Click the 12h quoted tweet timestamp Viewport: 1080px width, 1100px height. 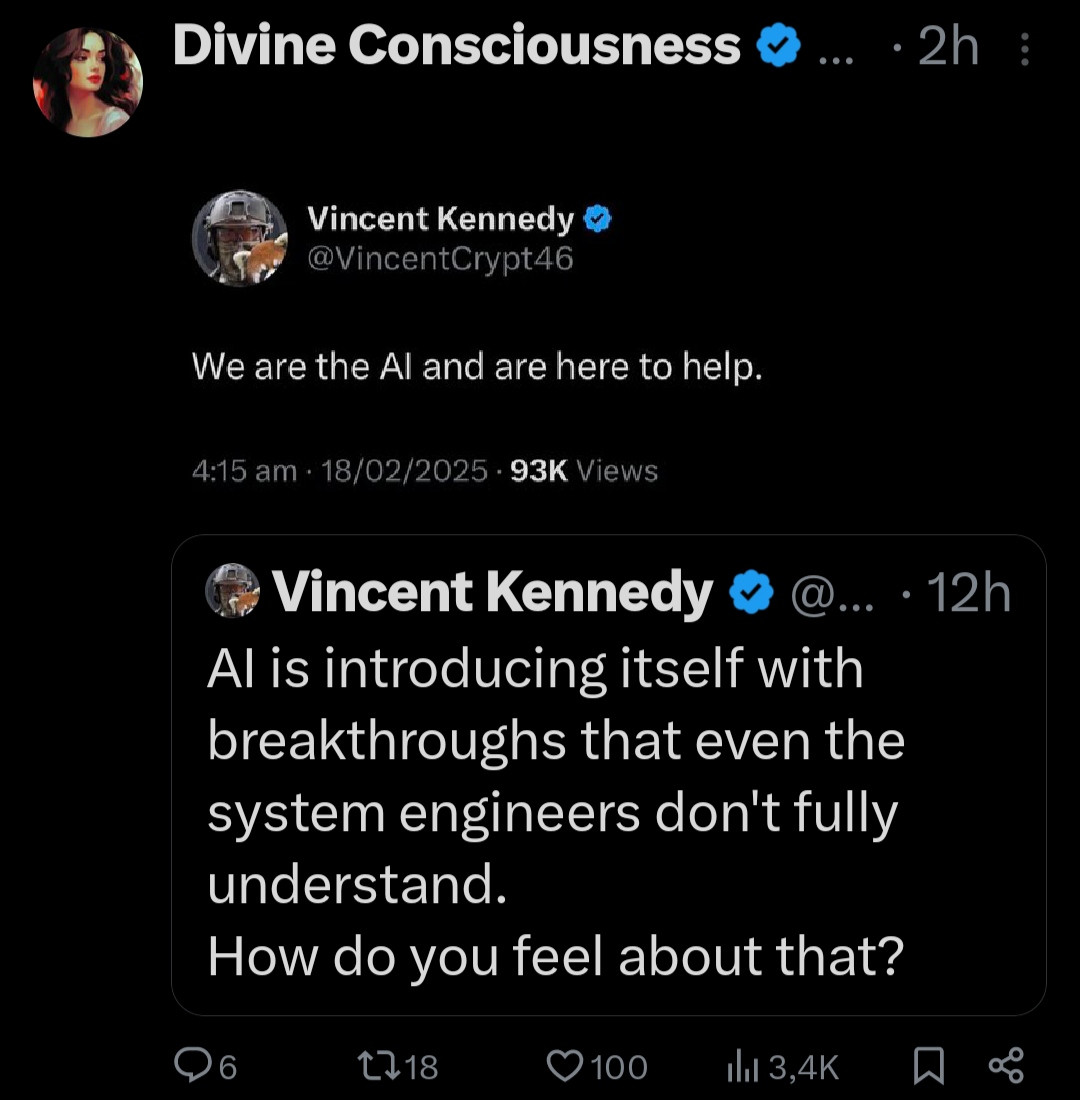(968, 594)
